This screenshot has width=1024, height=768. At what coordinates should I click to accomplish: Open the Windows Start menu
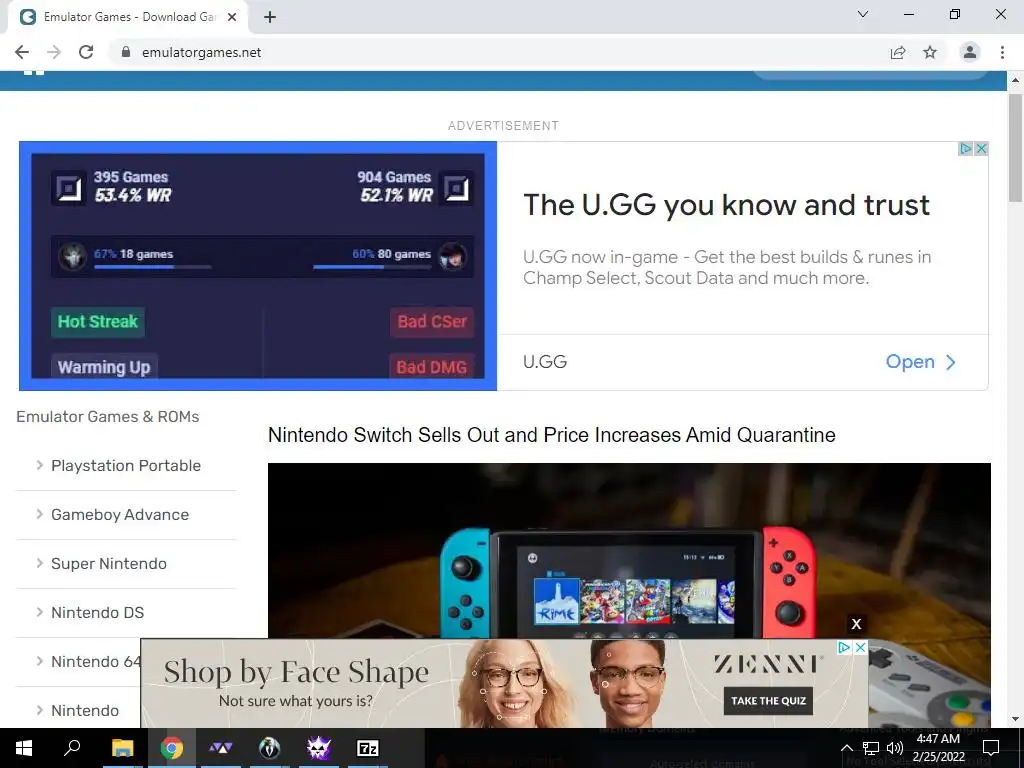pyautogui.click(x=24, y=748)
